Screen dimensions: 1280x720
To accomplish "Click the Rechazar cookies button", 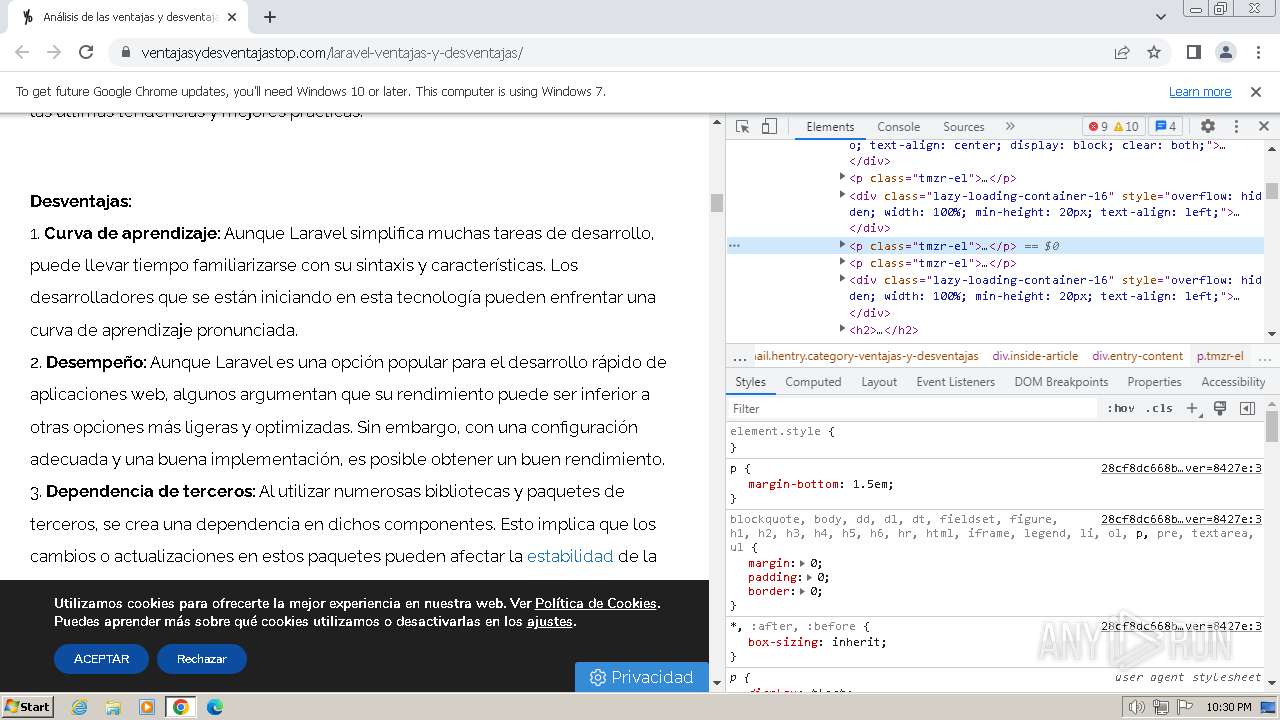I will (202, 659).
